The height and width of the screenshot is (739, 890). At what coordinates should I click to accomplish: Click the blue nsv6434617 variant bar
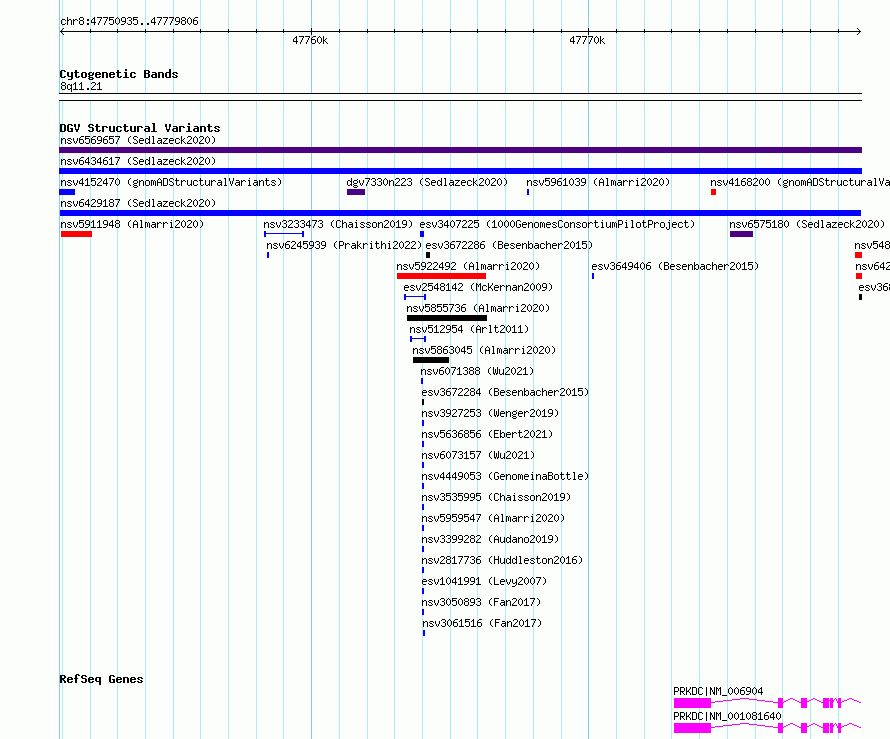[460, 171]
